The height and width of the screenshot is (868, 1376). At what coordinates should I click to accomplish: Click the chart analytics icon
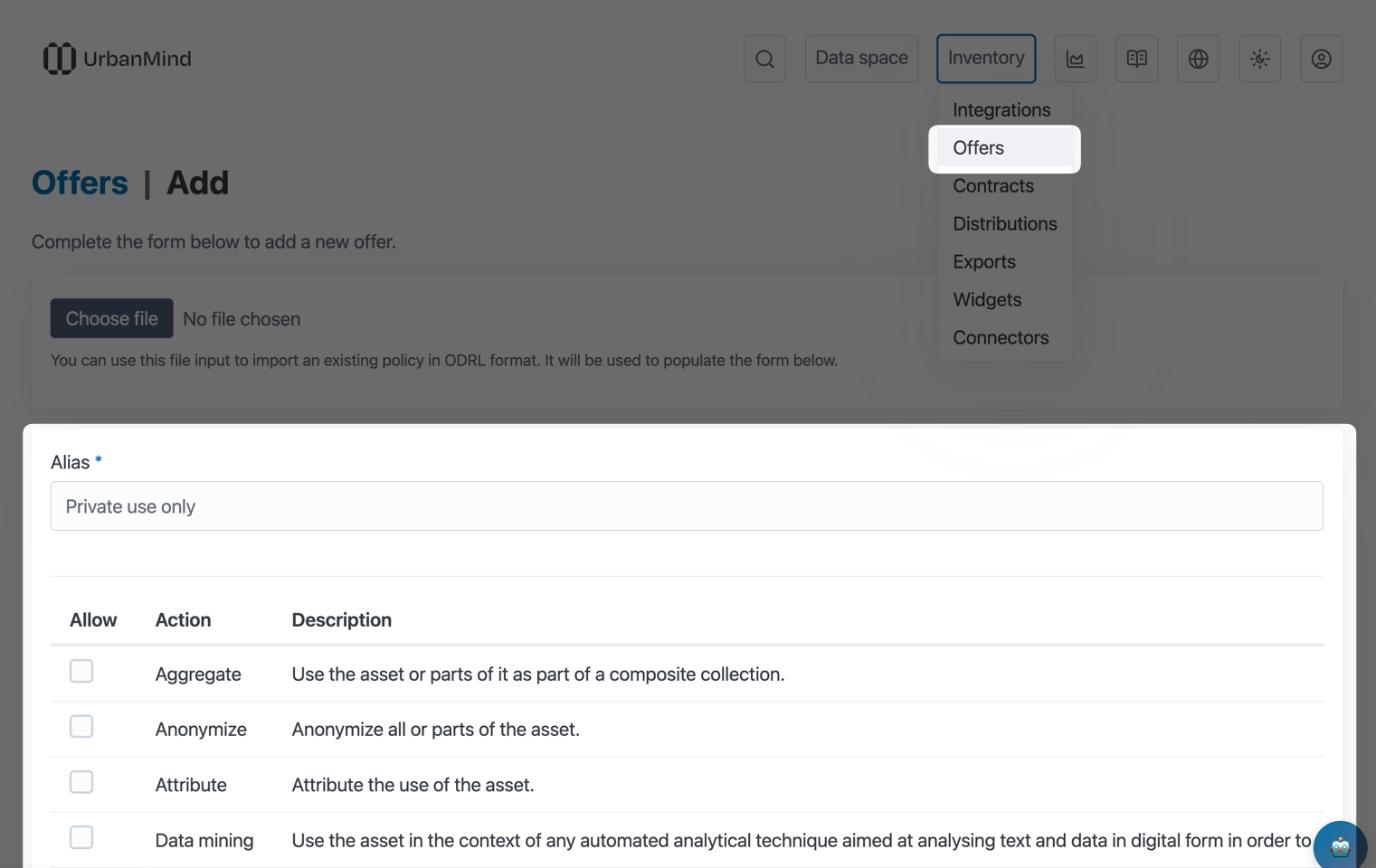(1075, 59)
